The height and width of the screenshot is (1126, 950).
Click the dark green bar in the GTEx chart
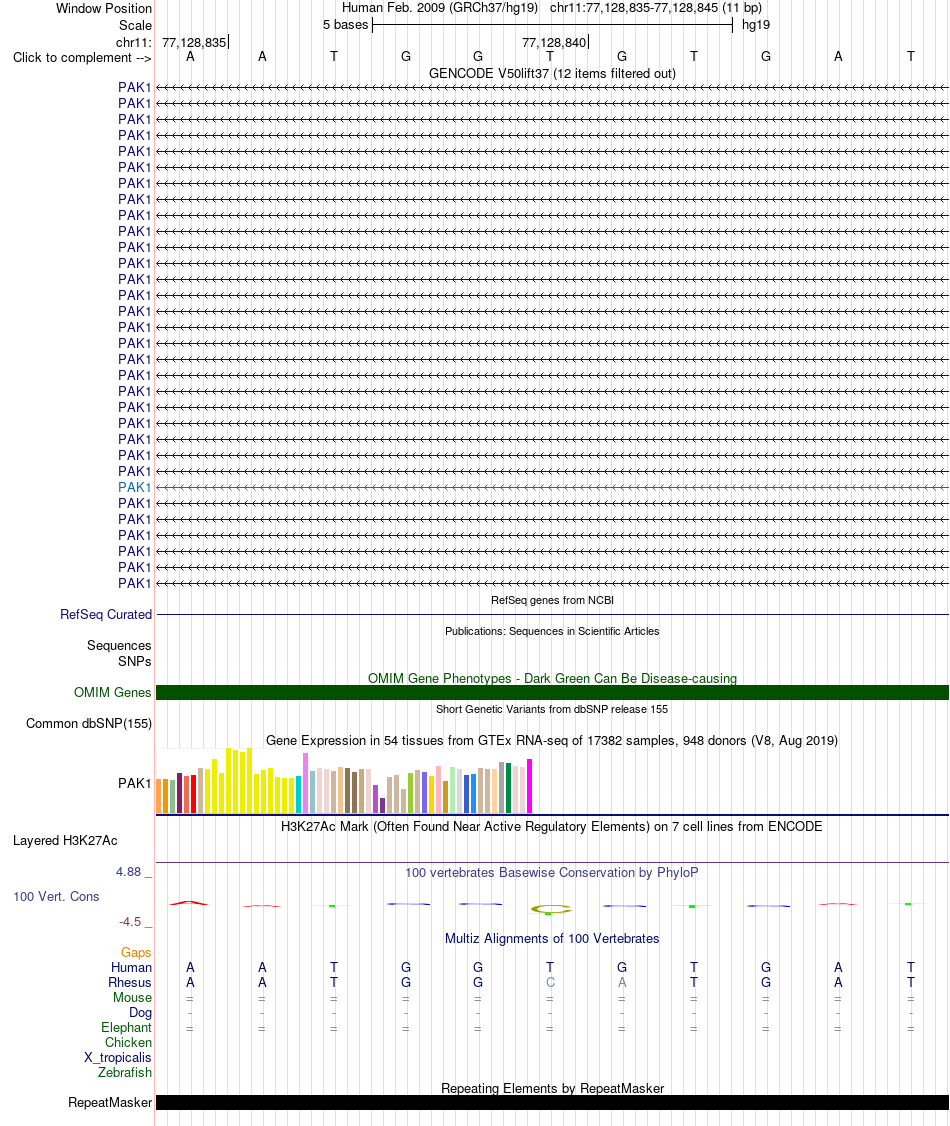coord(508,788)
